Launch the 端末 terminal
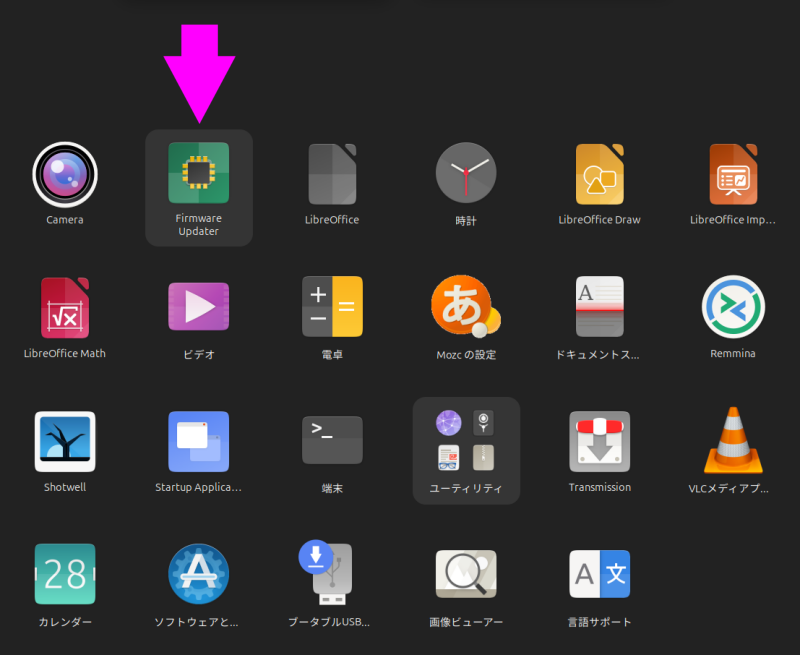800x655 pixels. 332,440
